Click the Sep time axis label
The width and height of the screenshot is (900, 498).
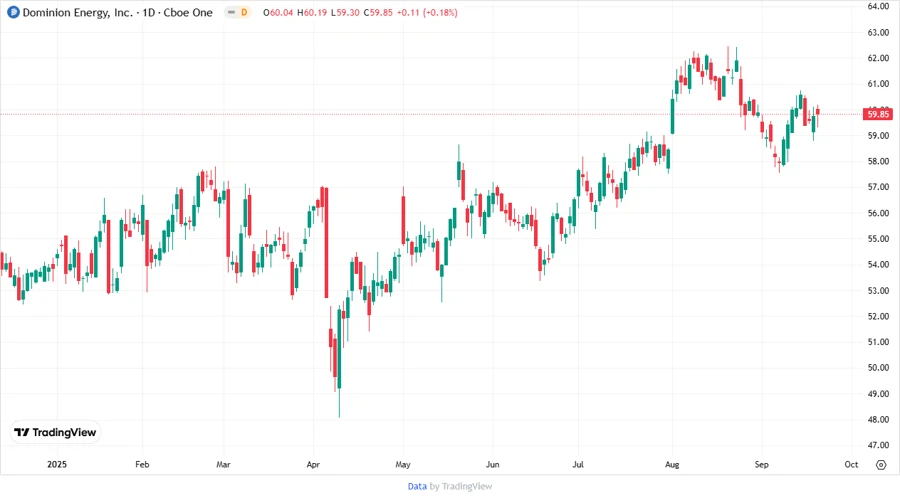coord(761,465)
